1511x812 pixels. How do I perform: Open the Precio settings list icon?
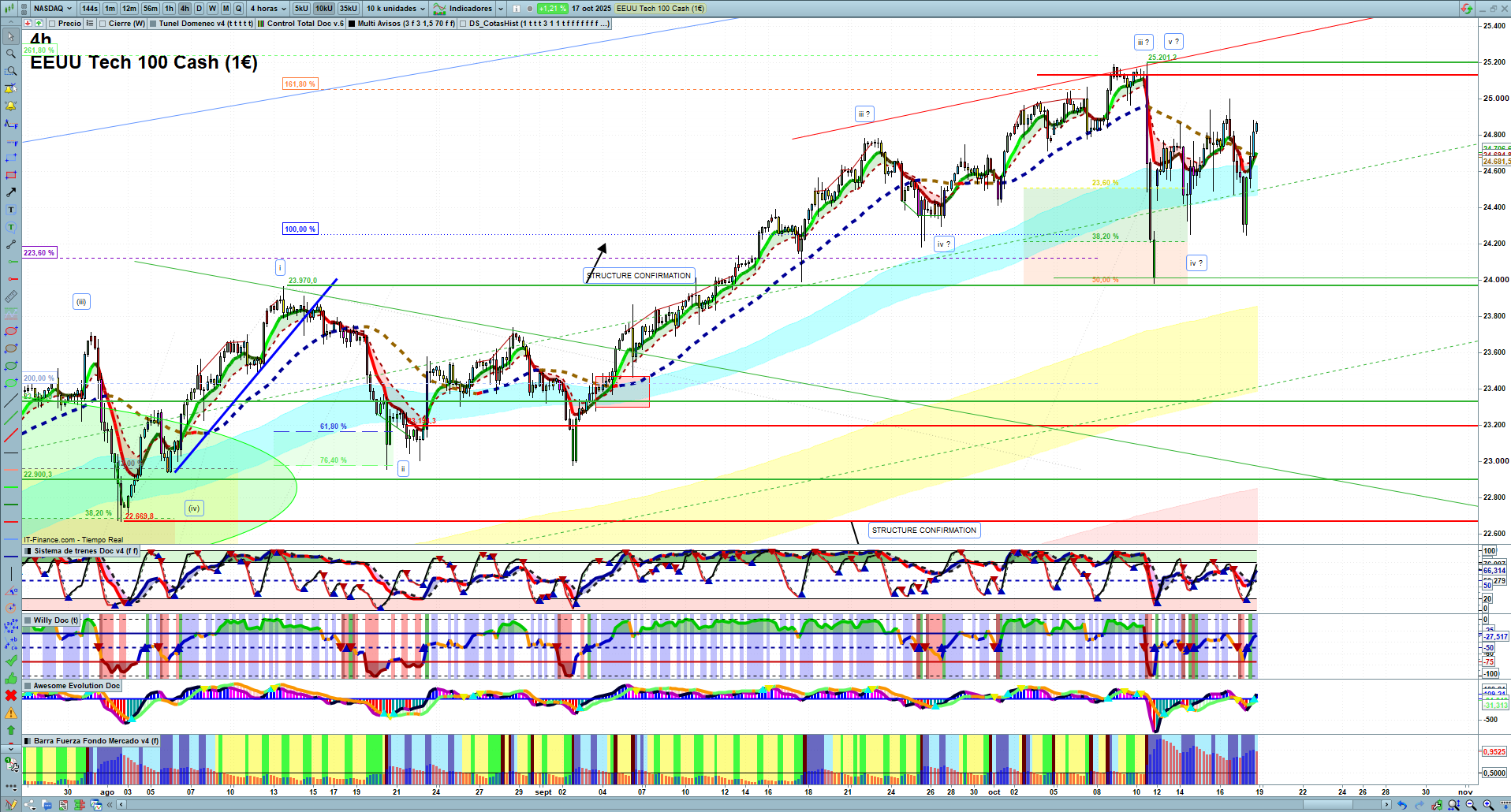click(90, 24)
